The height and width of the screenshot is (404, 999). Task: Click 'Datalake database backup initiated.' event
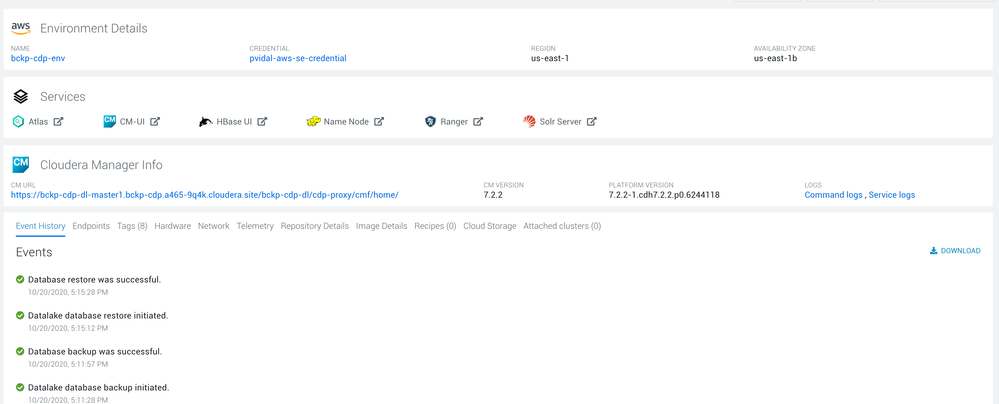[99, 387]
